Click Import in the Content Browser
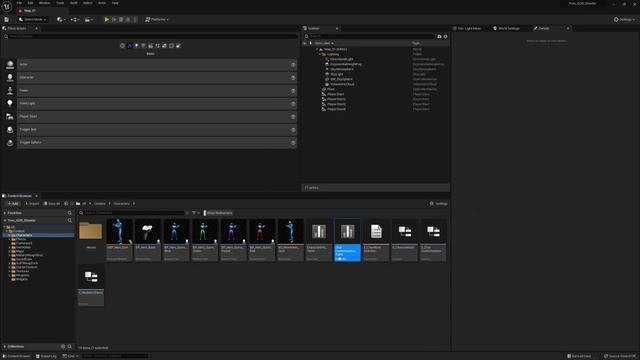This screenshot has width=640, height=360. click(32, 203)
